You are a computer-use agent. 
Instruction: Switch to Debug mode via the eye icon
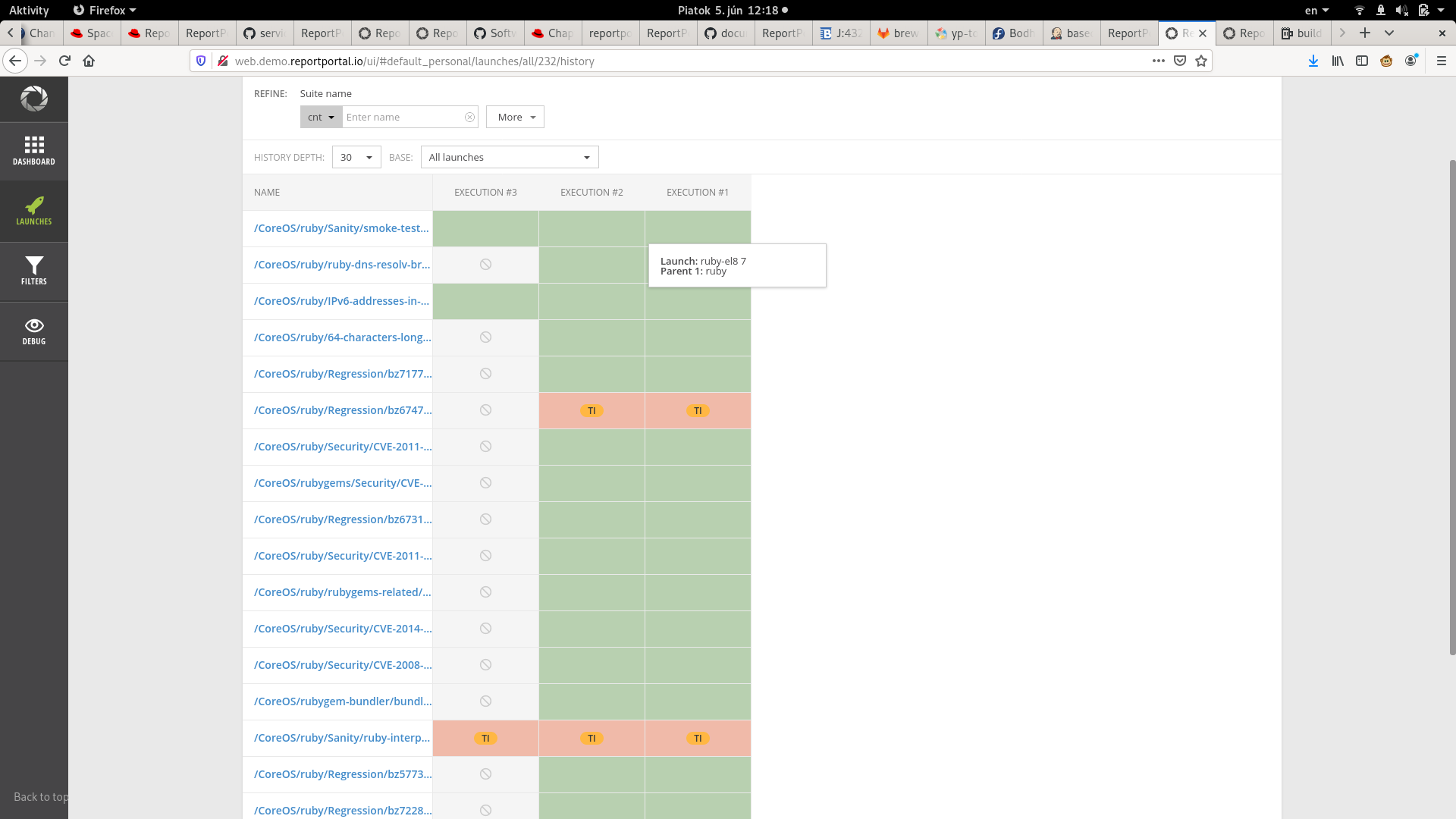34,331
